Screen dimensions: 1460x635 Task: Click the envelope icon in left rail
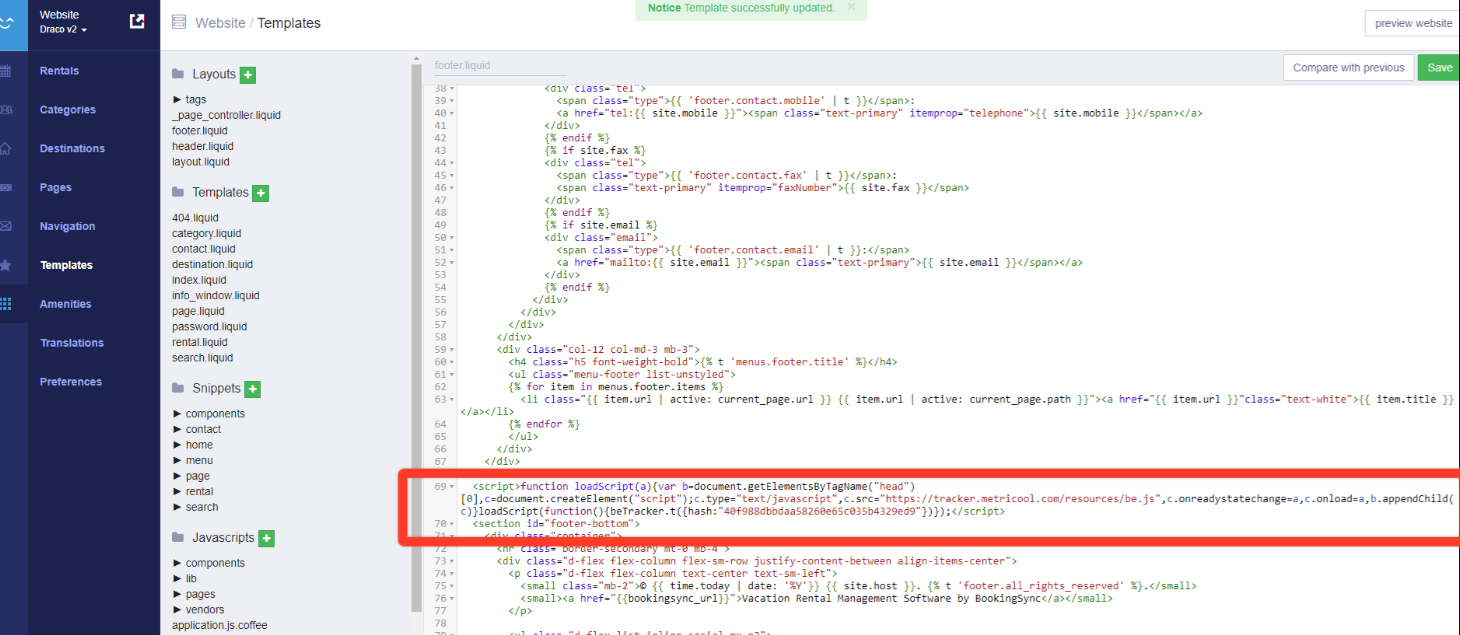[x=7, y=226]
